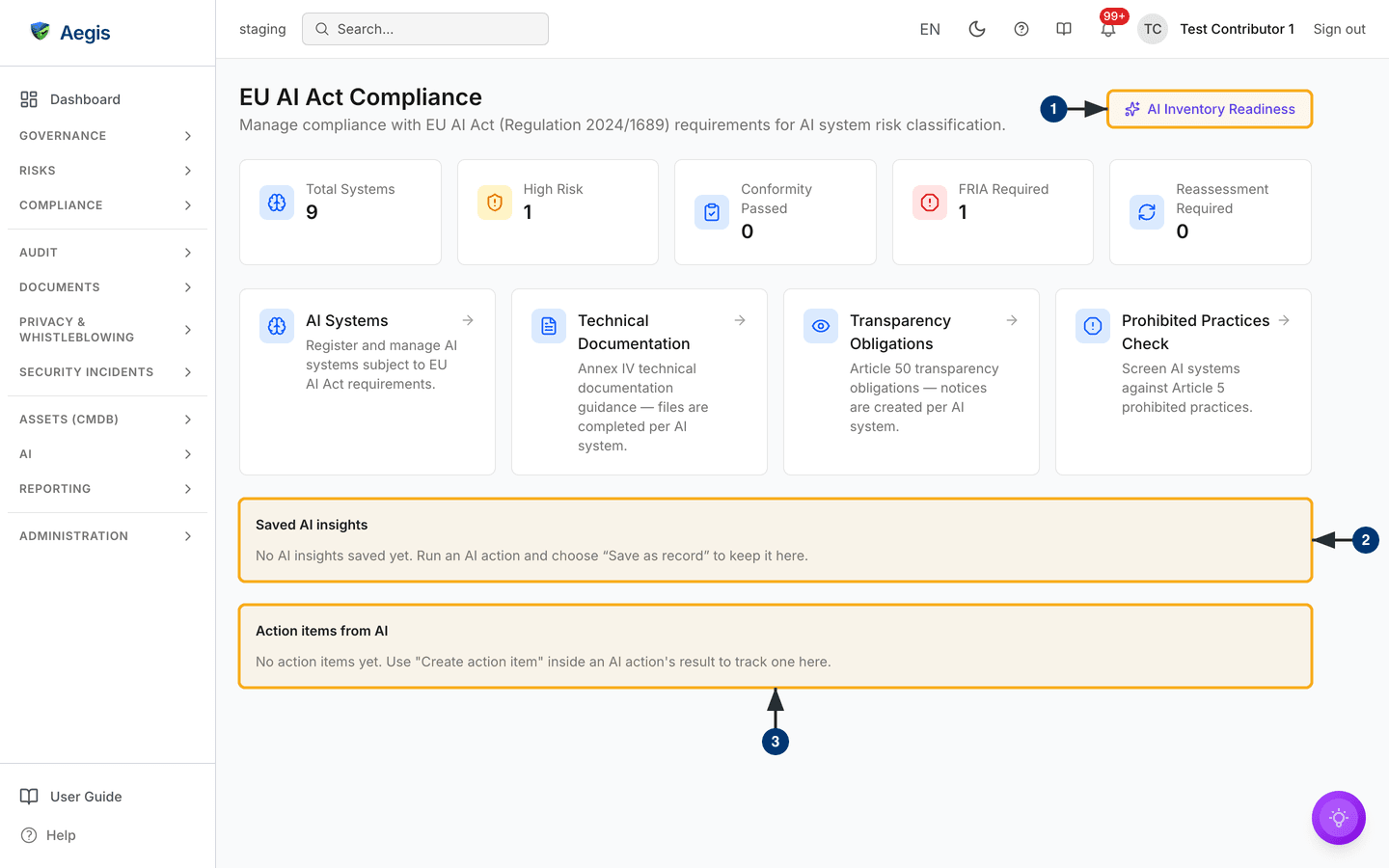Expand the DOCUMENTS sidebar section
The image size is (1389, 868).
point(107,287)
